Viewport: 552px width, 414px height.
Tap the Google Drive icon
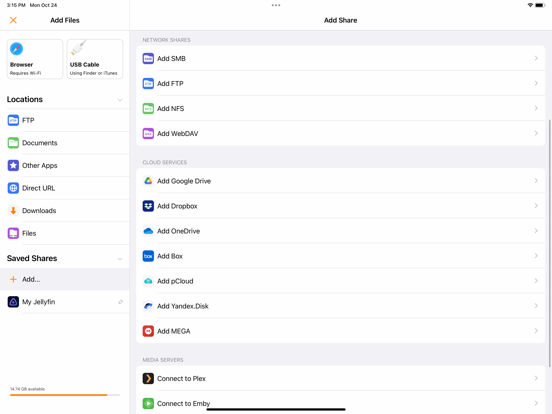tap(148, 181)
